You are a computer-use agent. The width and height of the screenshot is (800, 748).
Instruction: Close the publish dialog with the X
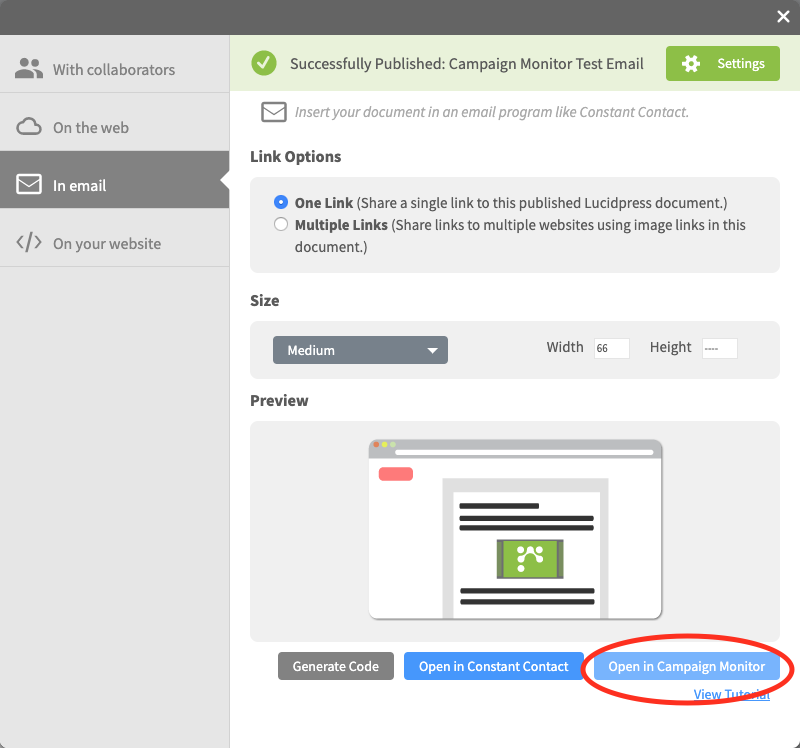coord(783,16)
